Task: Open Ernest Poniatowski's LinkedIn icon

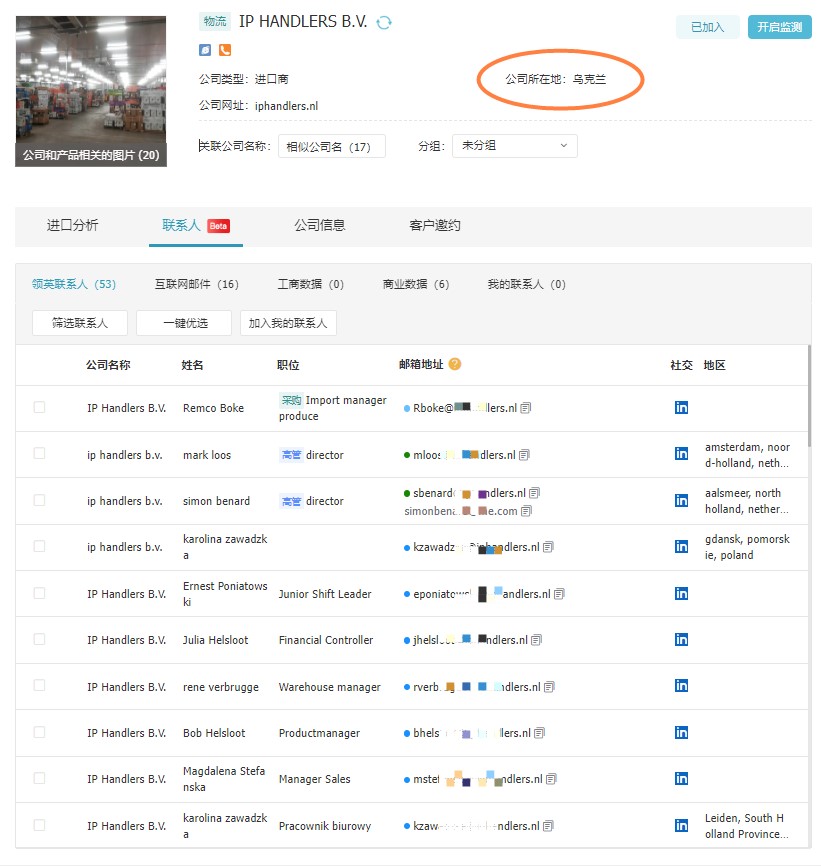Action: [x=681, y=593]
